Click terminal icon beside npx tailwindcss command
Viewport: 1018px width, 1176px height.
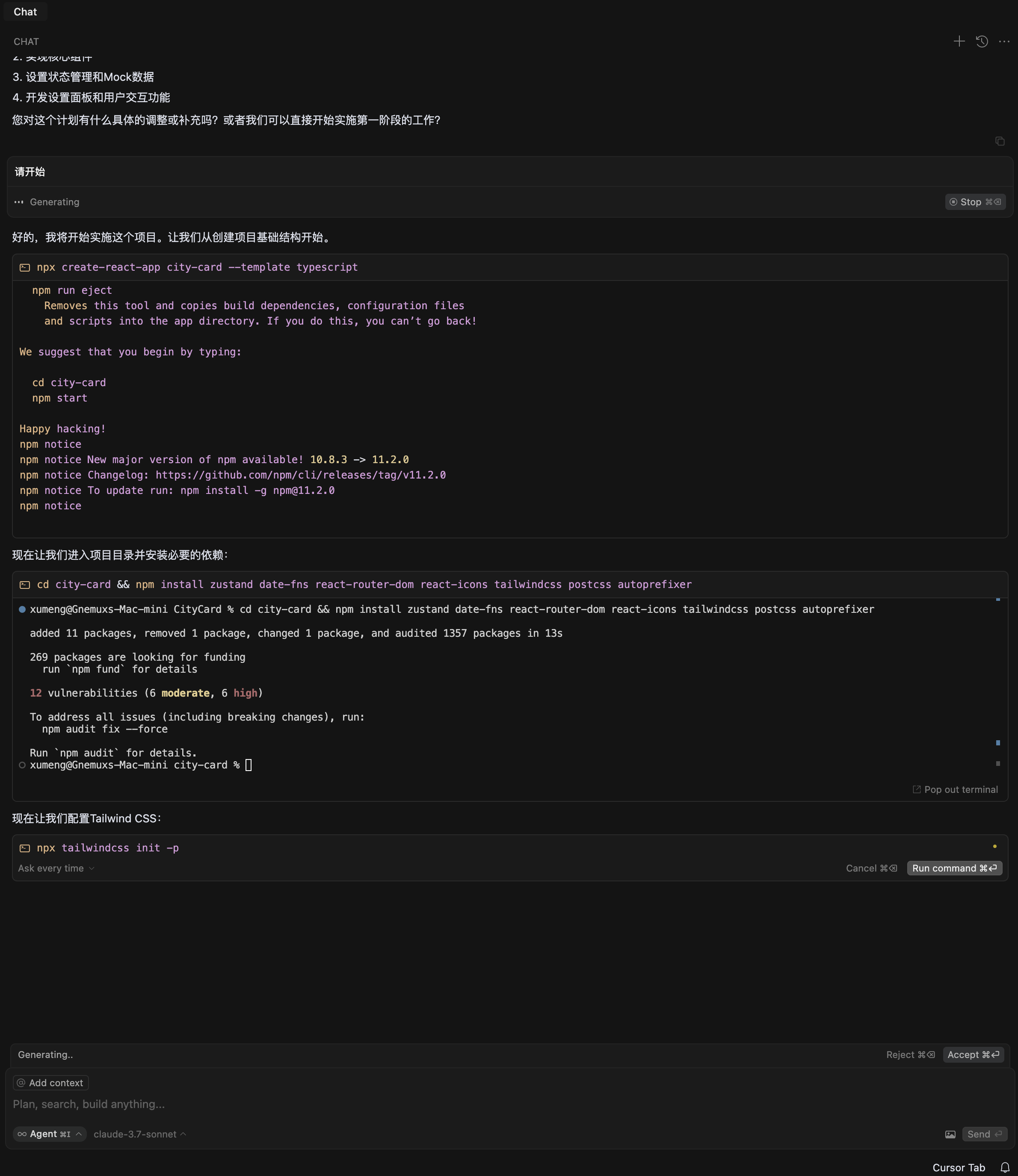(24, 848)
